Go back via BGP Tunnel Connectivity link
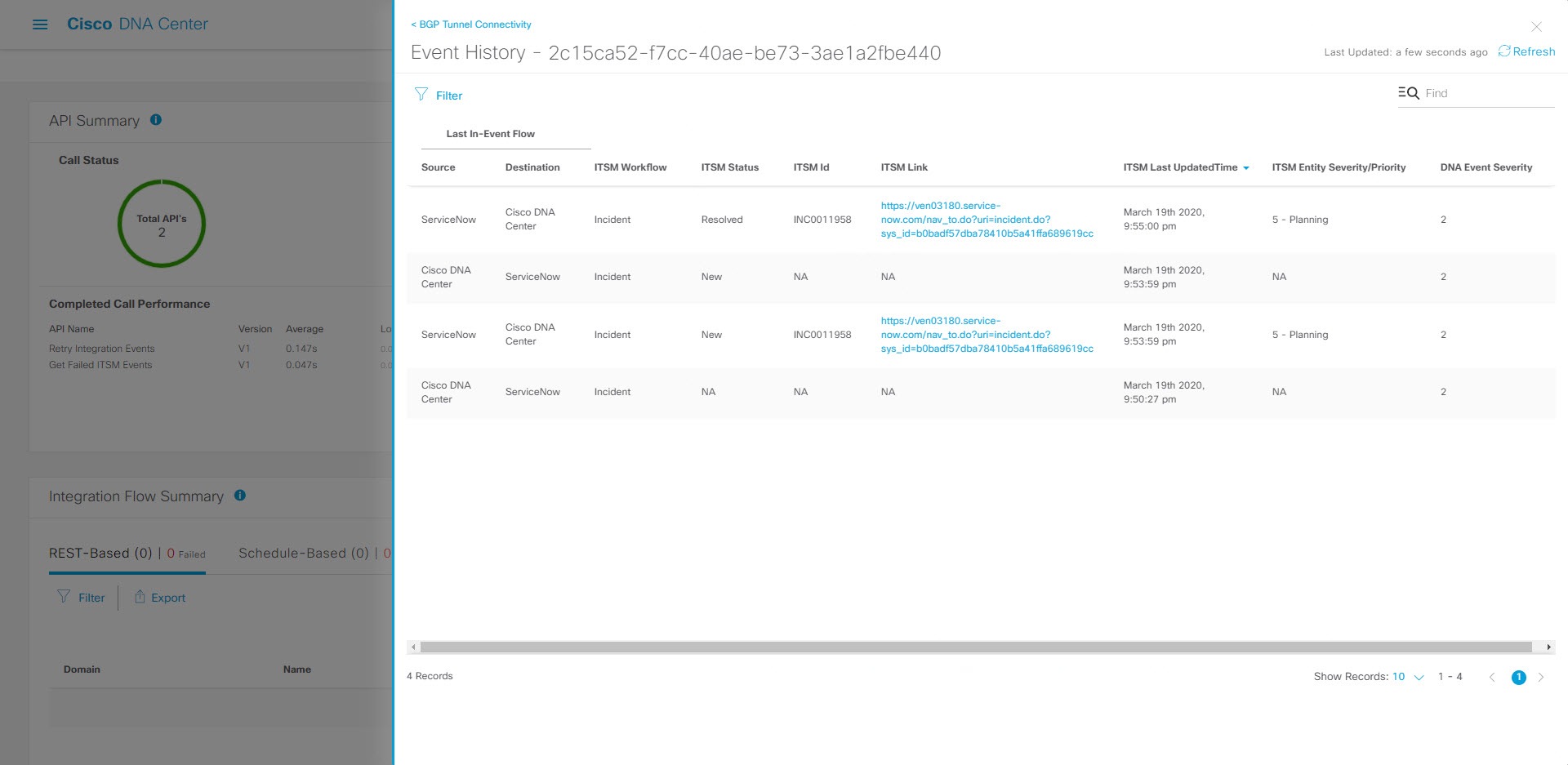Image resolution: width=1568 pixels, height=765 pixels. [470, 24]
